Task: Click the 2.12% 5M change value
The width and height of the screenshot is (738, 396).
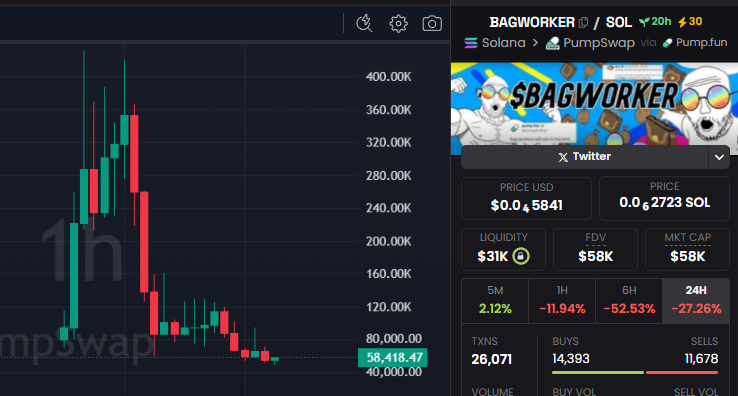Action: click(495, 309)
